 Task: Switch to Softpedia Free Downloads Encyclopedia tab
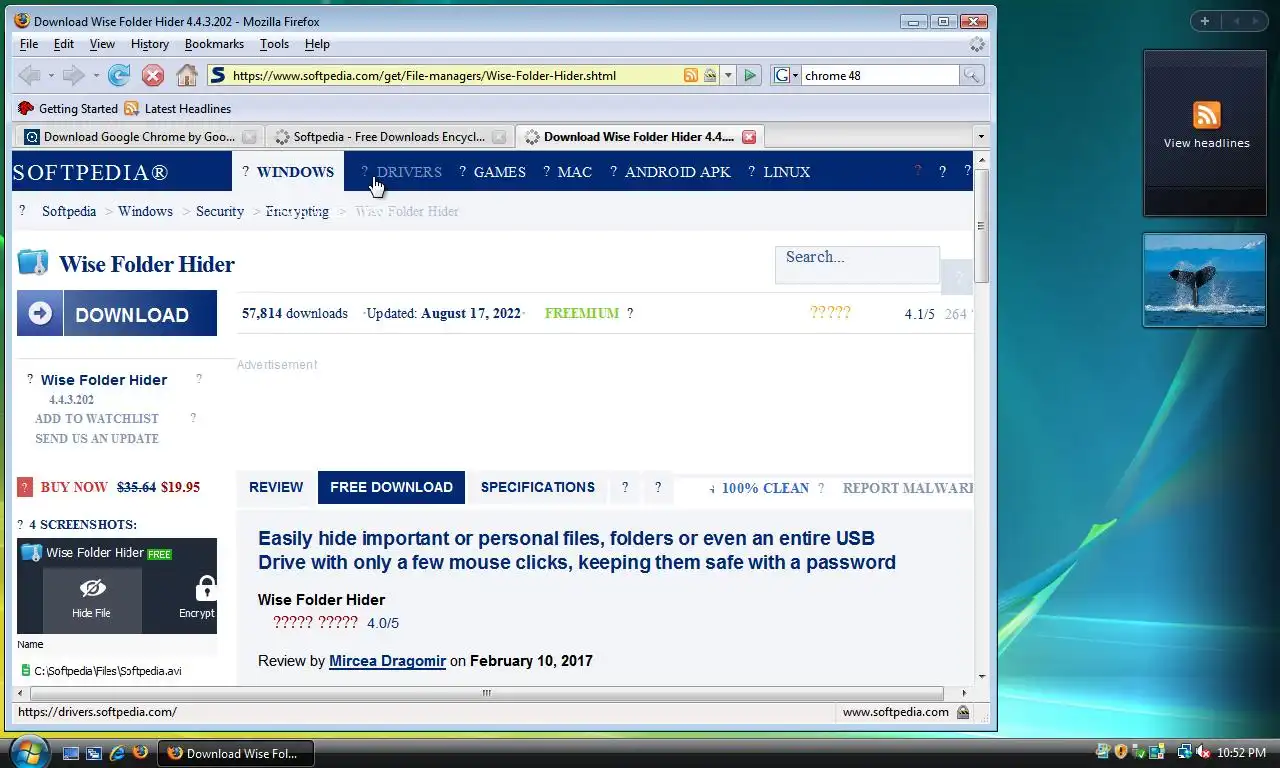coord(388,137)
